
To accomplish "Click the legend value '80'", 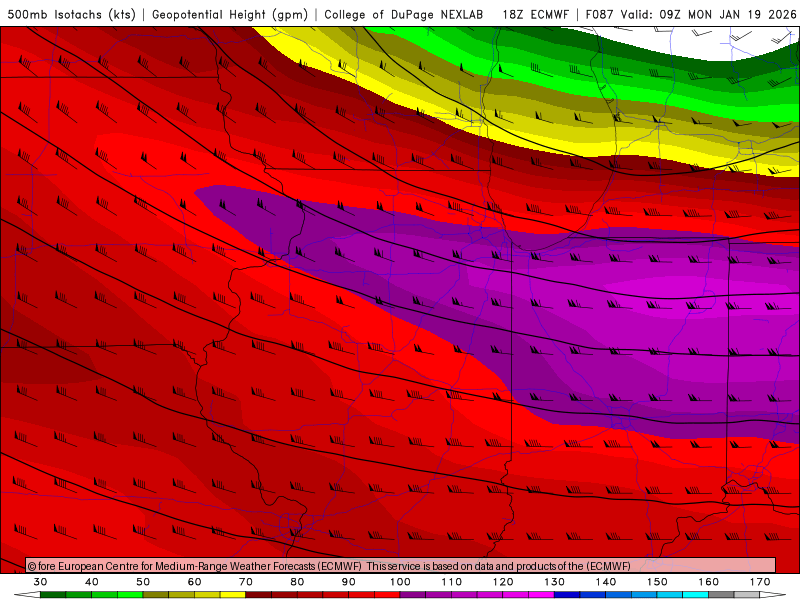I will pyautogui.click(x=297, y=582).
